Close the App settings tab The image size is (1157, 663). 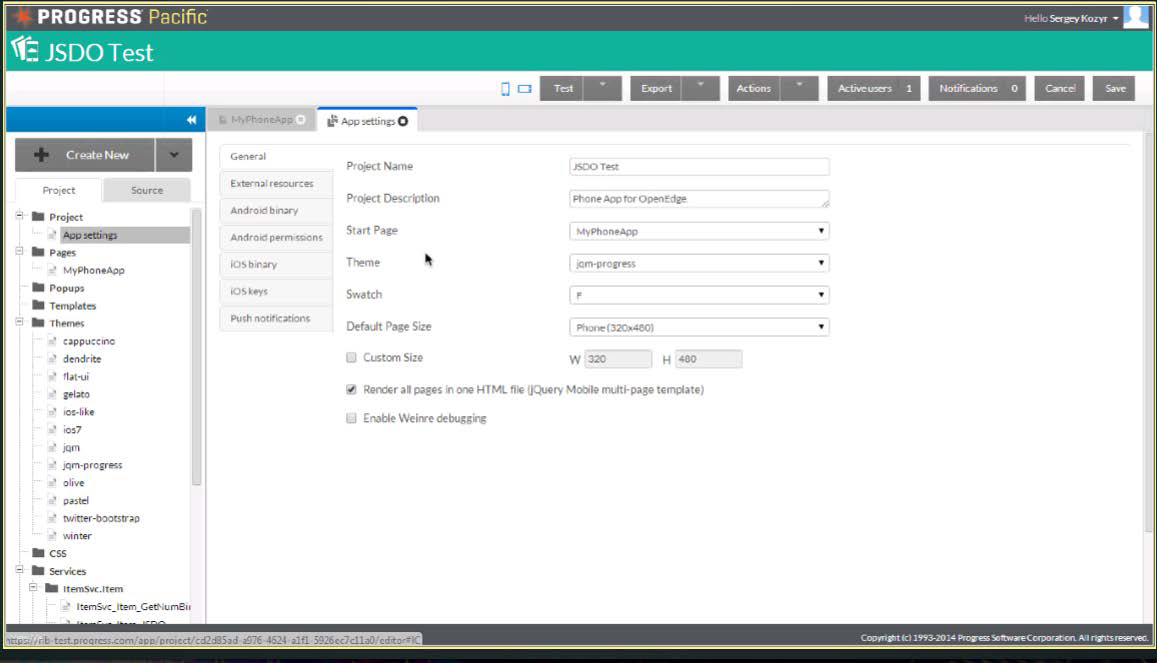403,121
